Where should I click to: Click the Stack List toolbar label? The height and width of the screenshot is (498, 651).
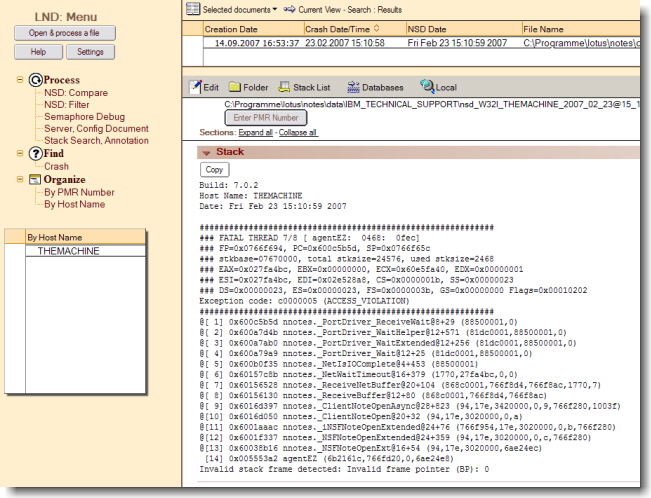click(312, 88)
